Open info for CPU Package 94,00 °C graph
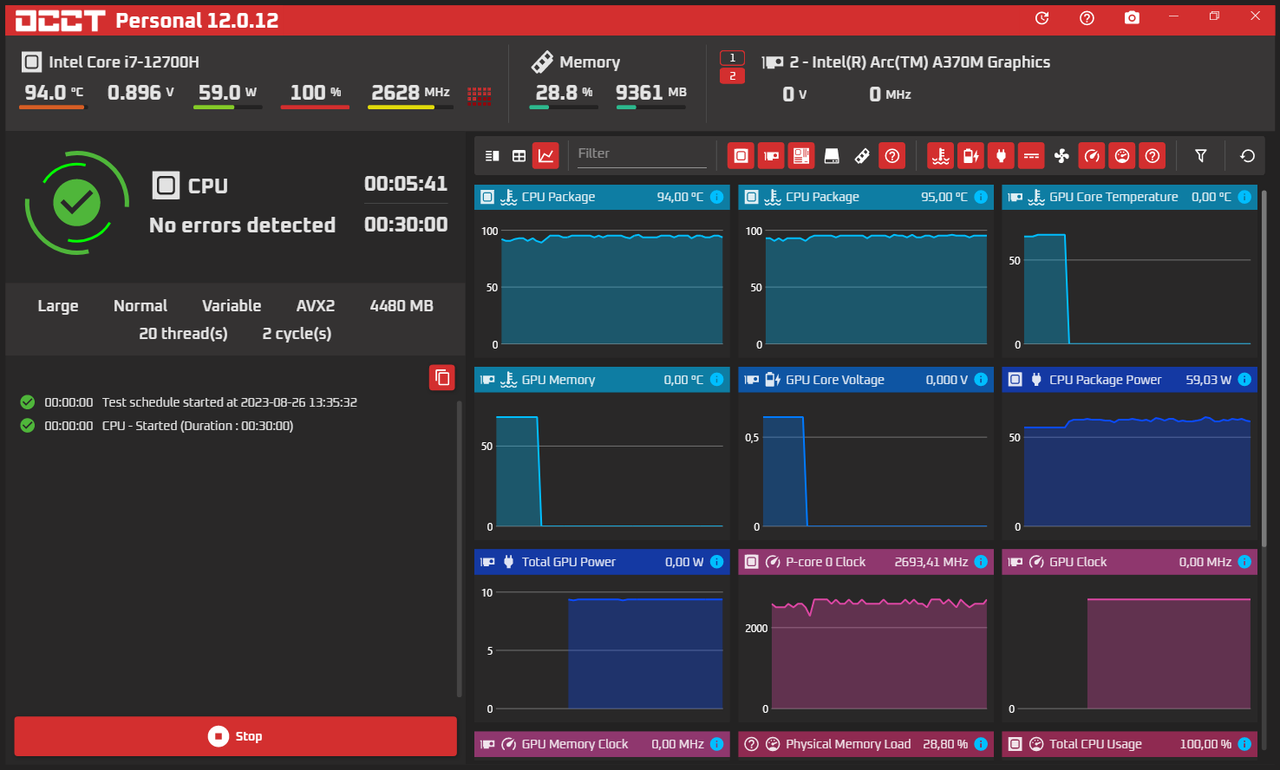The image size is (1280, 770). [x=716, y=198]
